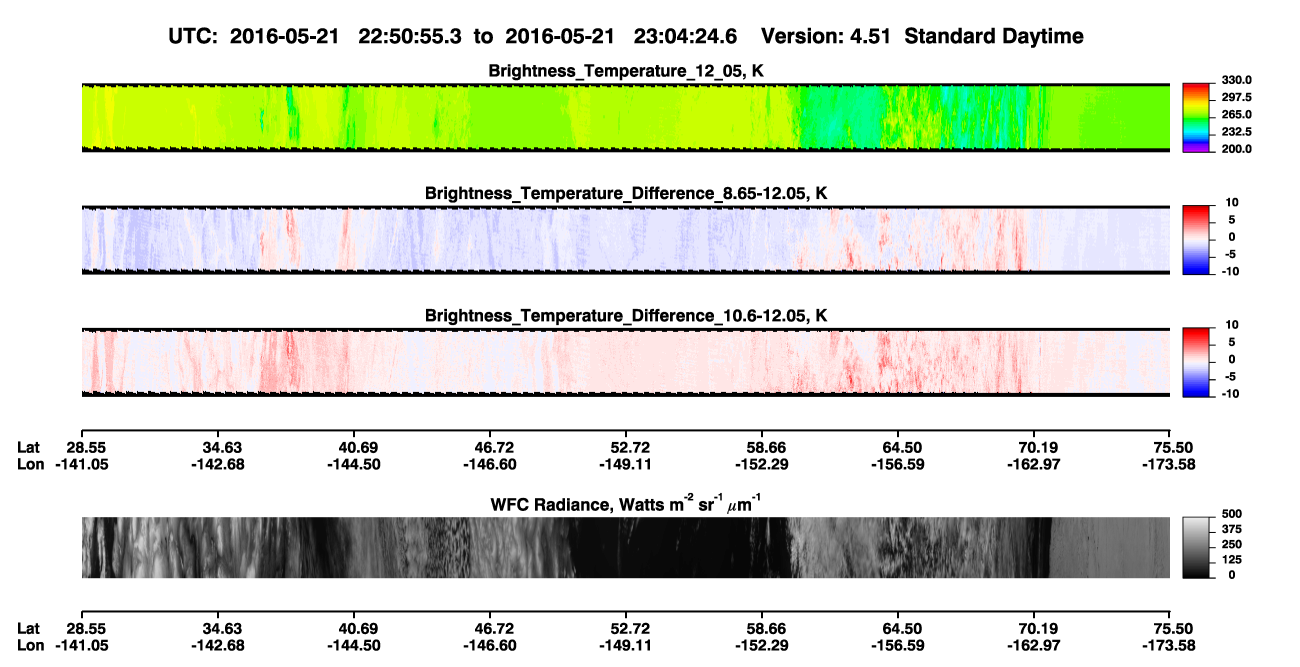This screenshot has height=667, width=1300.
Task: Click lower axis longitude value -162.97
Action: (1032, 645)
